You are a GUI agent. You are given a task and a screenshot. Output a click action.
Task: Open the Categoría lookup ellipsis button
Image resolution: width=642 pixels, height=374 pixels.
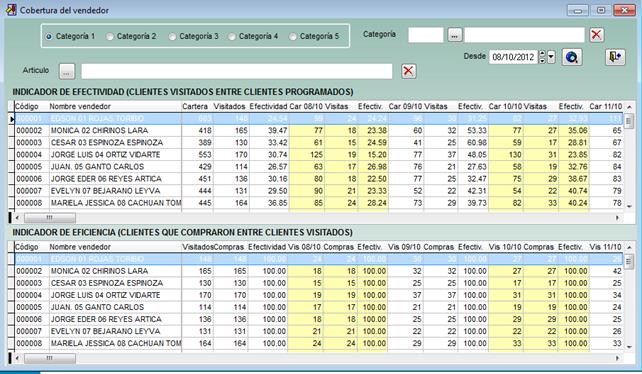point(454,35)
